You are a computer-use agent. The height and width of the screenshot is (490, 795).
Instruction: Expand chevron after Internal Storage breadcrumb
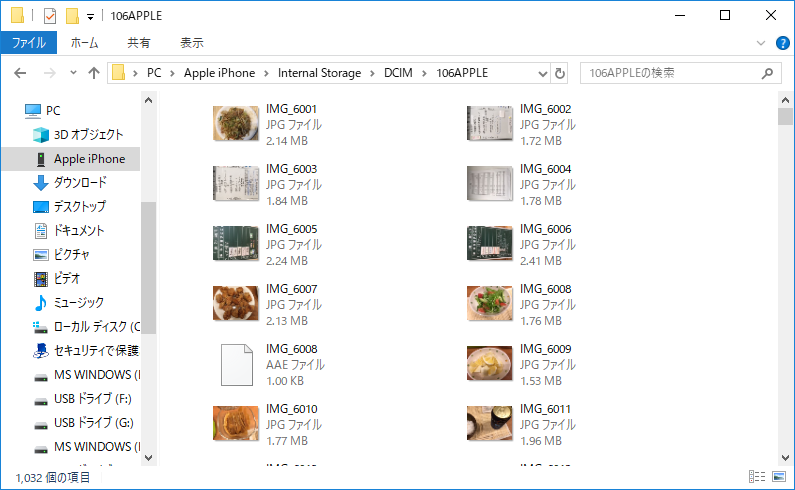pos(372,74)
